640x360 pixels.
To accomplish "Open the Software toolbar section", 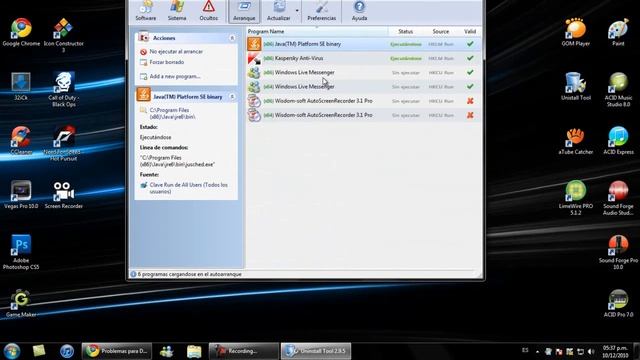I will 146,11.
